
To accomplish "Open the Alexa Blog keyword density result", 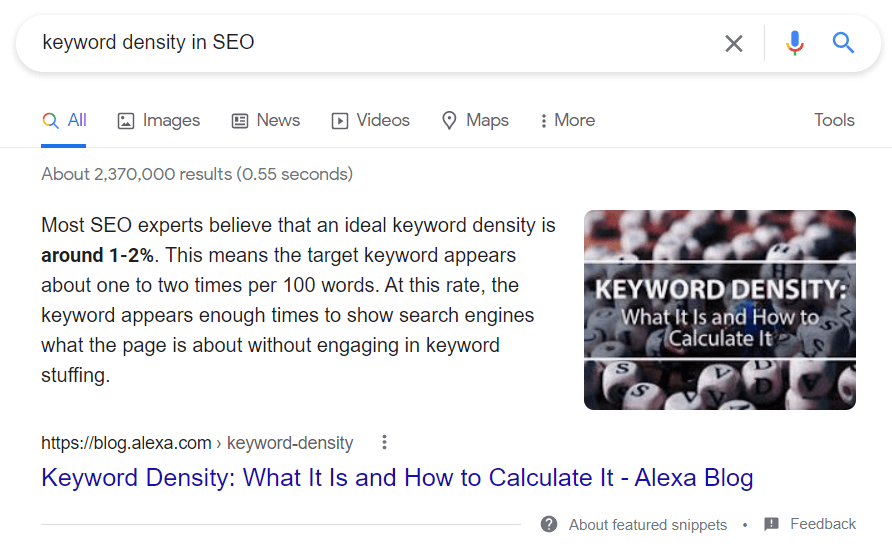I will (x=397, y=477).
